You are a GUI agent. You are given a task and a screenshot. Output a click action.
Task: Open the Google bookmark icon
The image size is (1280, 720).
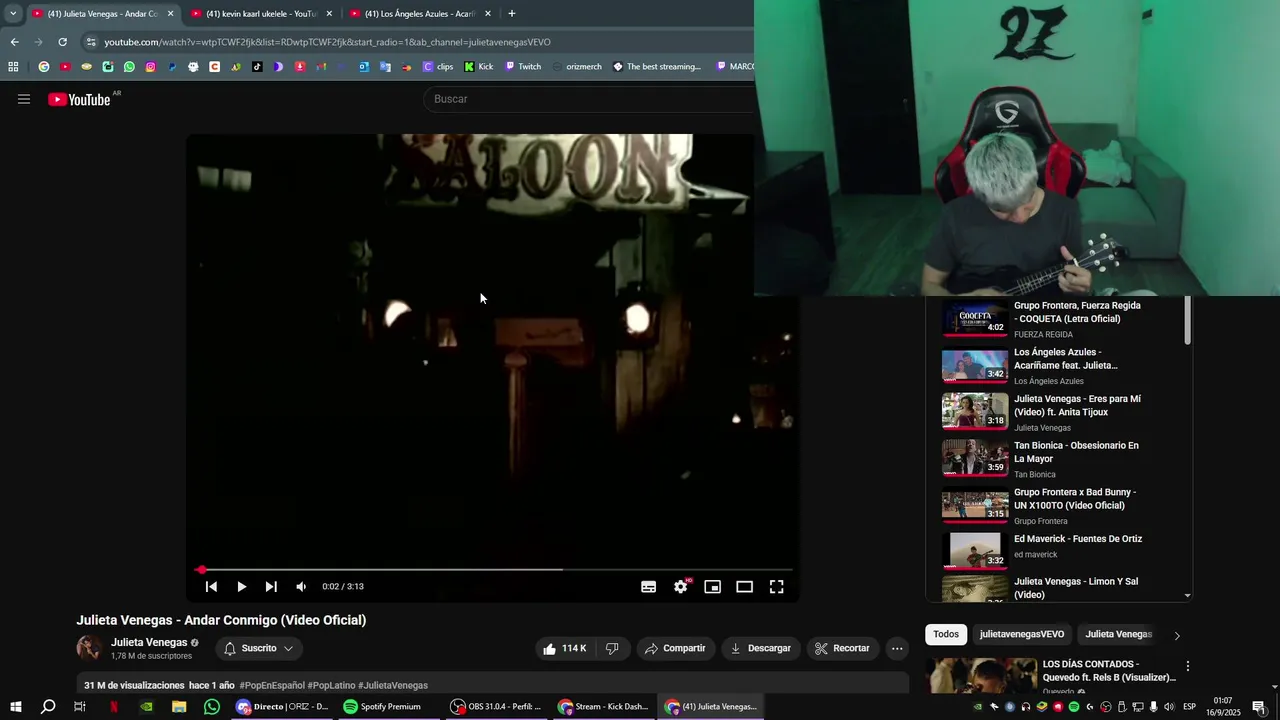click(43, 67)
